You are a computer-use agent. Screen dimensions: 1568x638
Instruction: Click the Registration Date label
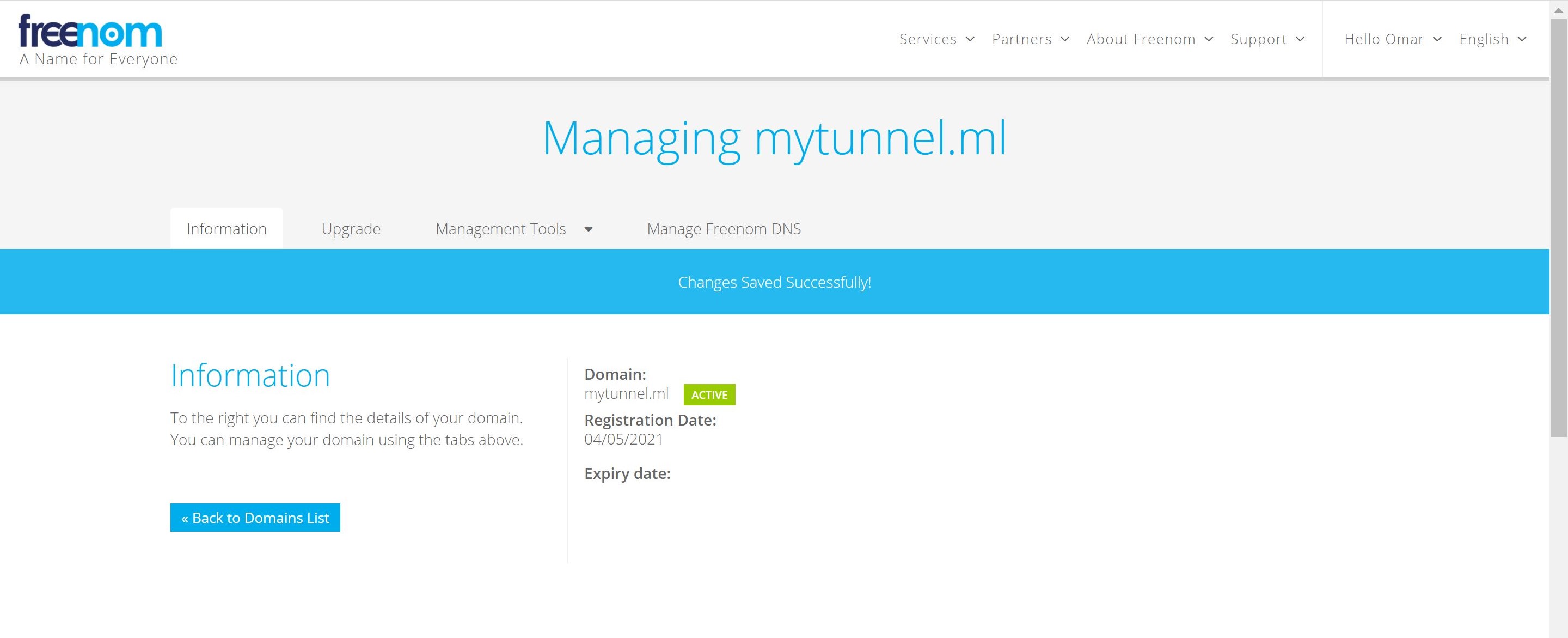(650, 420)
